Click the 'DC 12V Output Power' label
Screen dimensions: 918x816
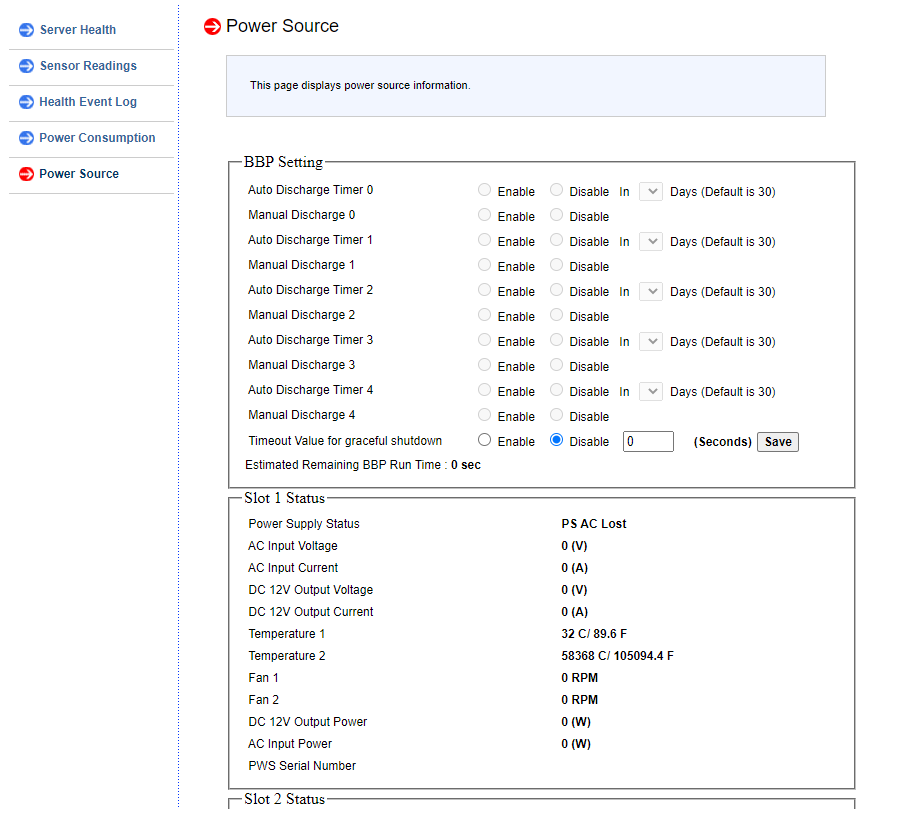coord(307,722)
